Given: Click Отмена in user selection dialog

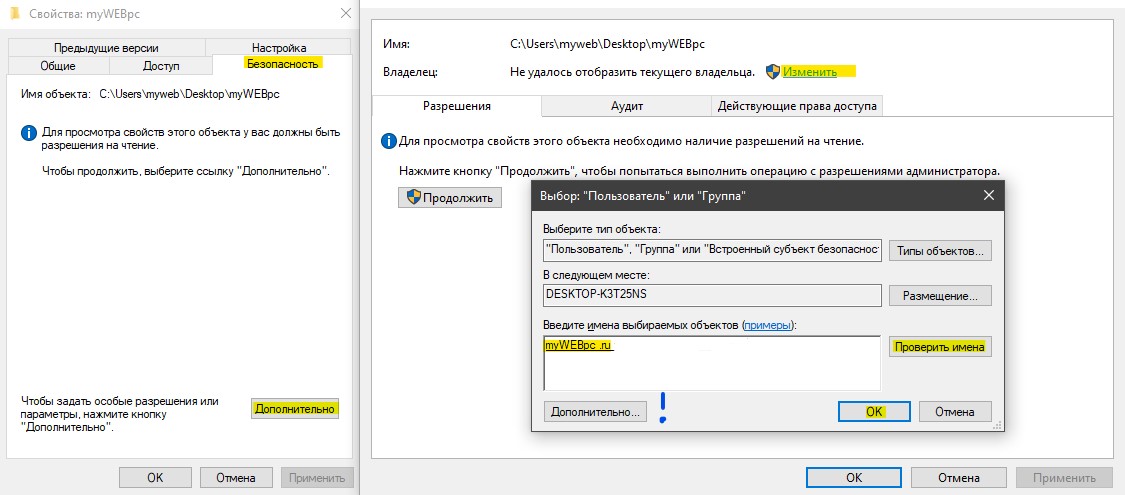Looking at the screenshot, I should 956,412.
